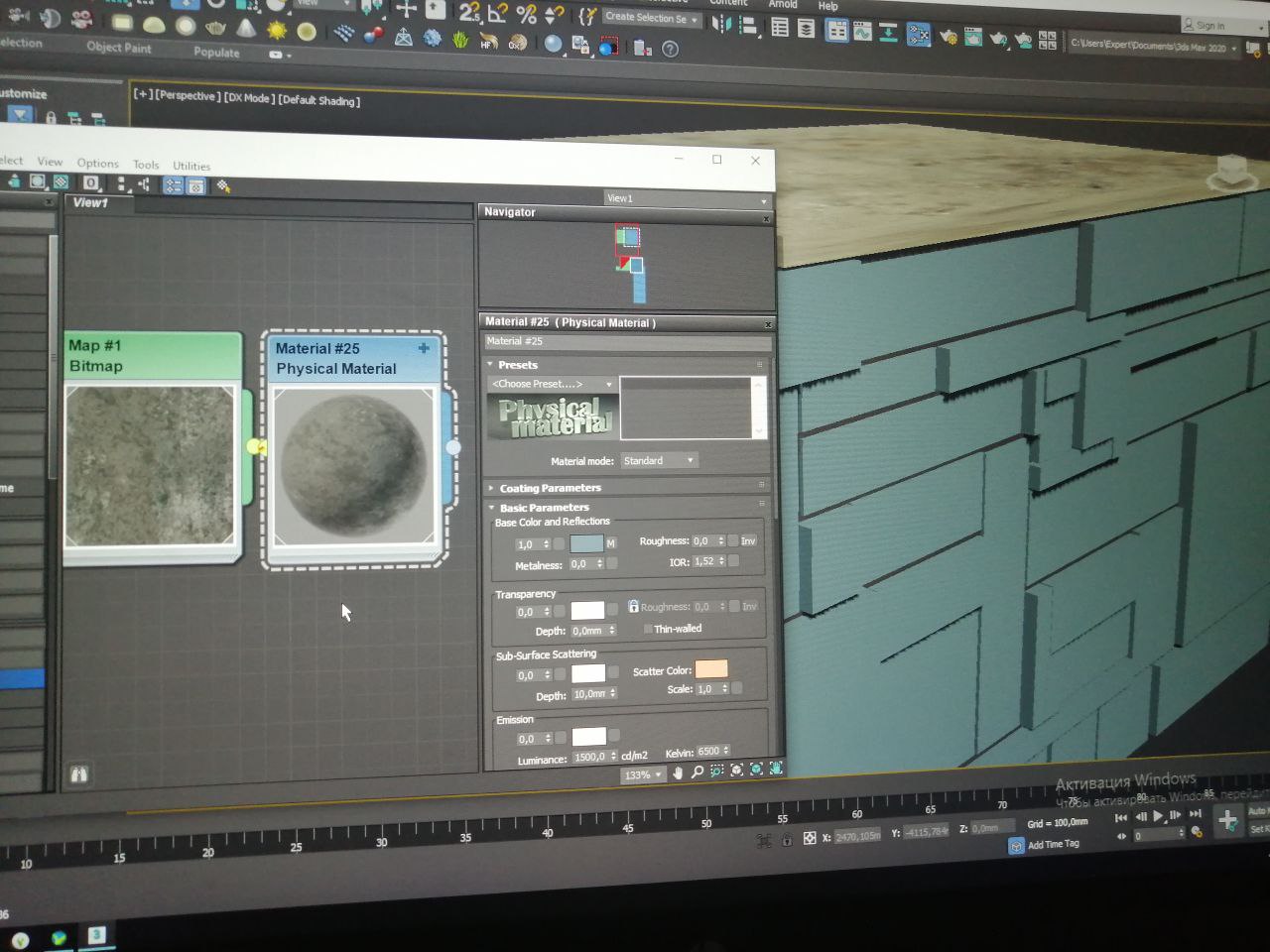Enable the Thin-walled checkbox
The width and height of the screenshot is (1270, 952).
648,629
